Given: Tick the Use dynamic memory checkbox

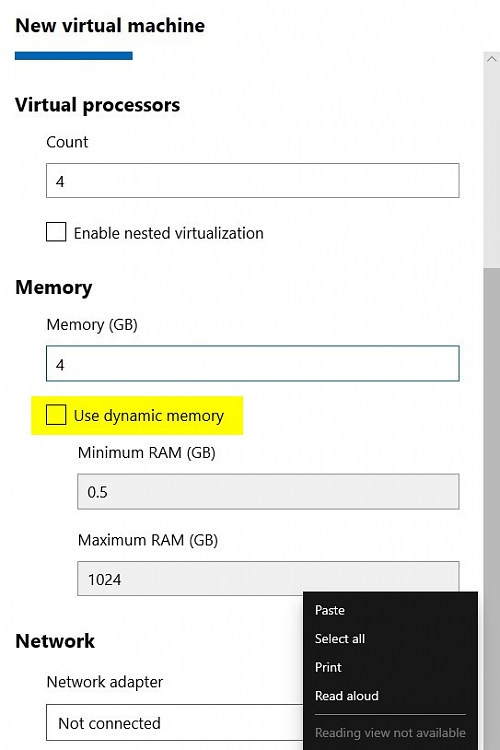Looking at the screenshot, I should (x=56, y=414).
